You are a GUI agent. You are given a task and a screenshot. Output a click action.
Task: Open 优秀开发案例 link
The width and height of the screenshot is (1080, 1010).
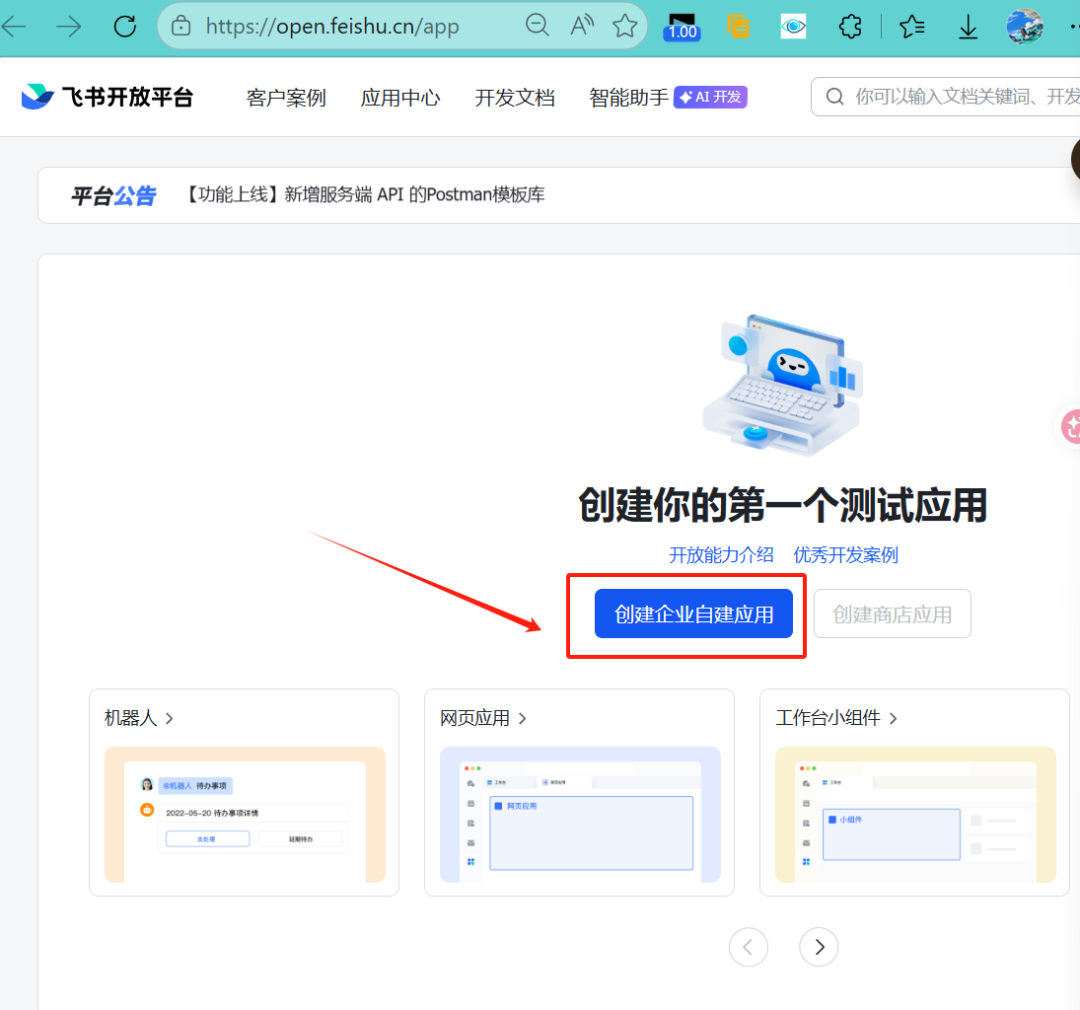846,555
